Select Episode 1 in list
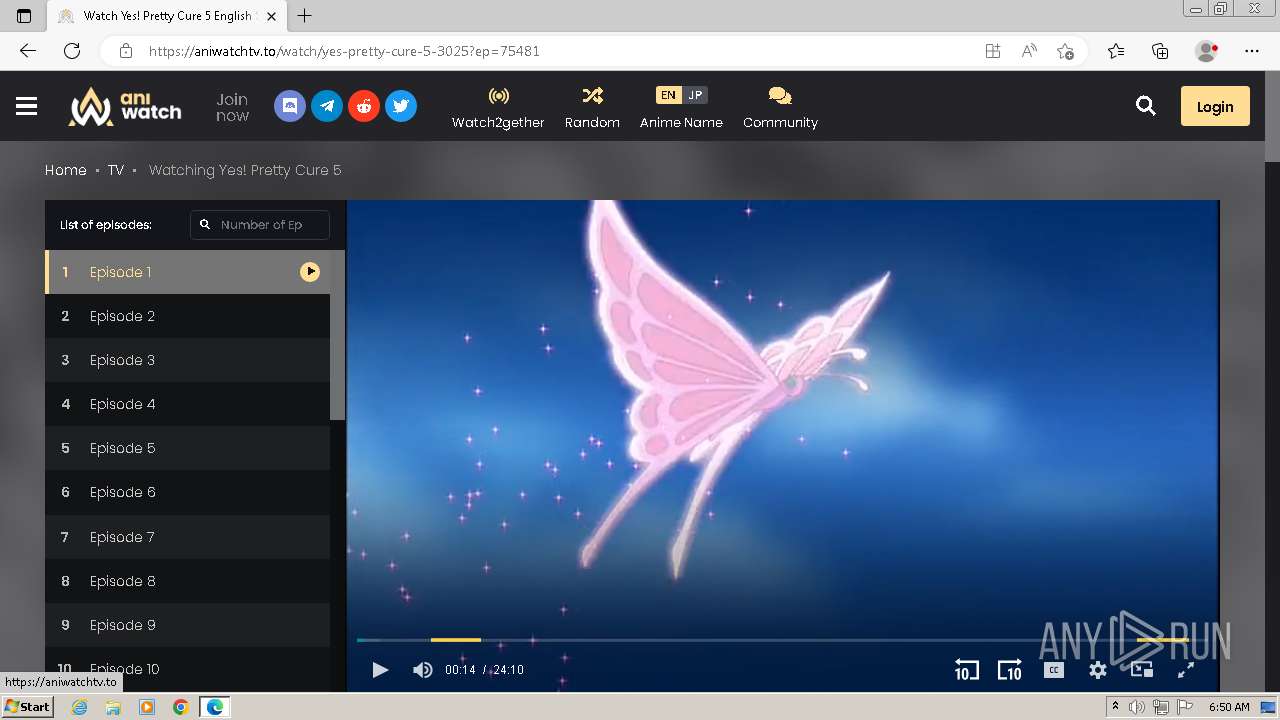This screenshot has height=720, width=1280. click(x=187, y=272)
